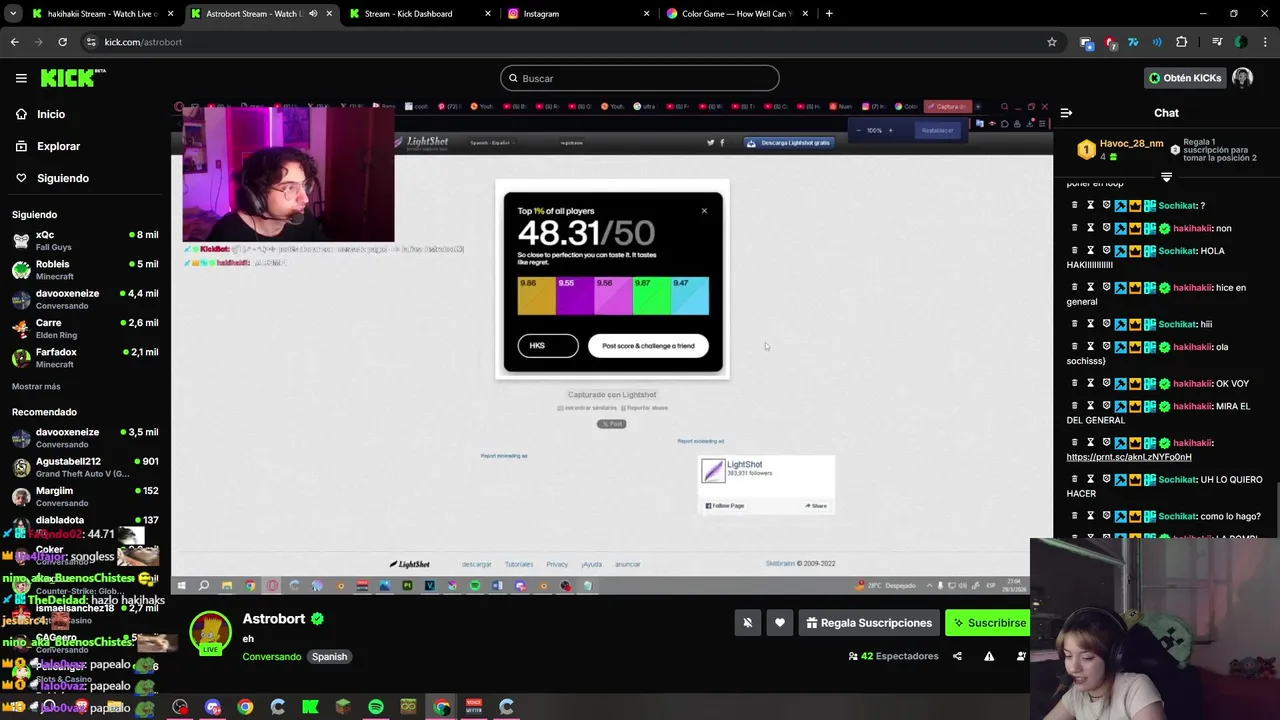Open Carre channel in followed list
The height and width of the screenshot is (720, 1280).
pos(85,328)
